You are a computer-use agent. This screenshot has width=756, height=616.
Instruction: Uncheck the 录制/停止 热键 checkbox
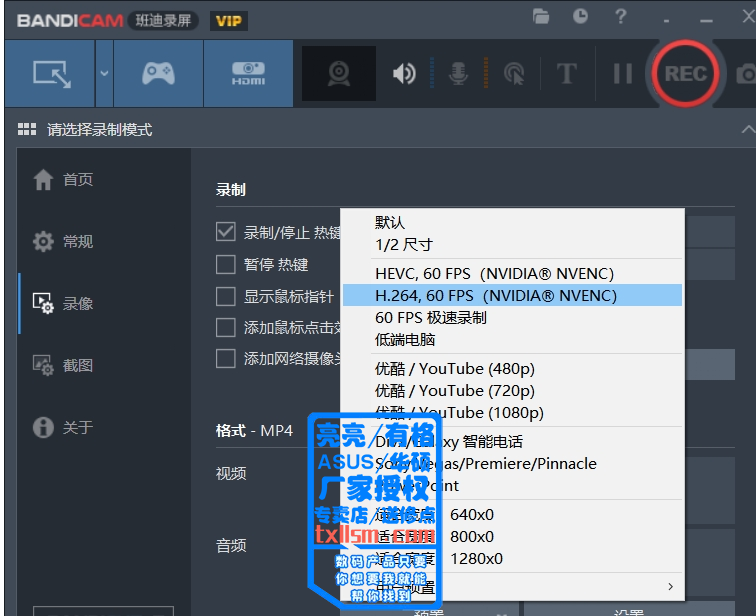226,232
